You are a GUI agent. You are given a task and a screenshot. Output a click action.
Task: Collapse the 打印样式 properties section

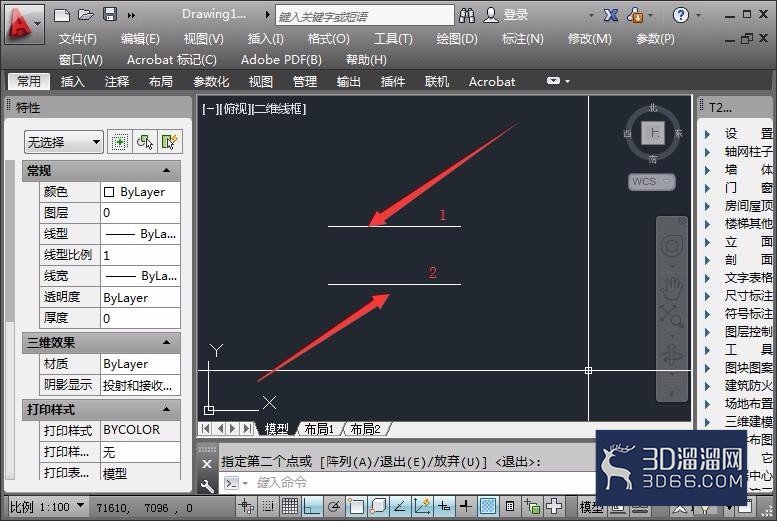[167, 409]
